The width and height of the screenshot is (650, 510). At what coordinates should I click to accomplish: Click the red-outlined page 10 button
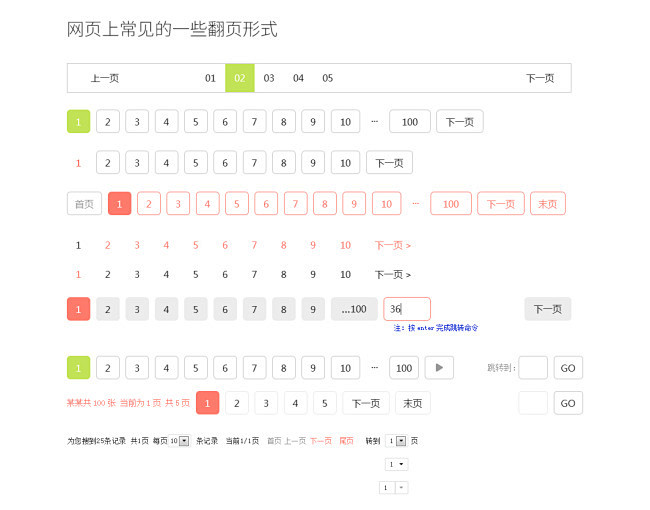coord(386,204)
